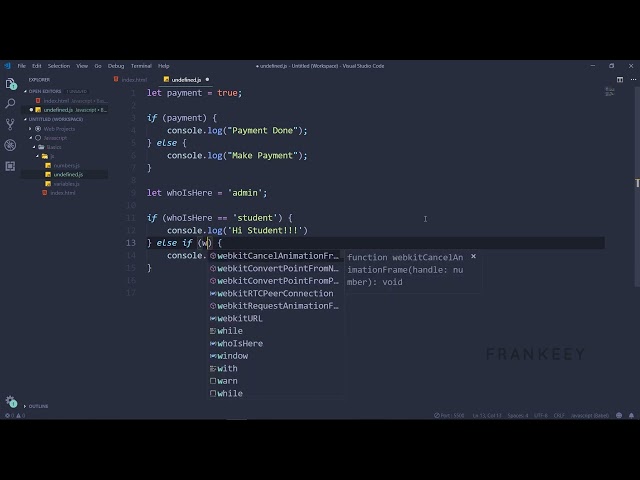Click the code minimap preview

point(609,92)
